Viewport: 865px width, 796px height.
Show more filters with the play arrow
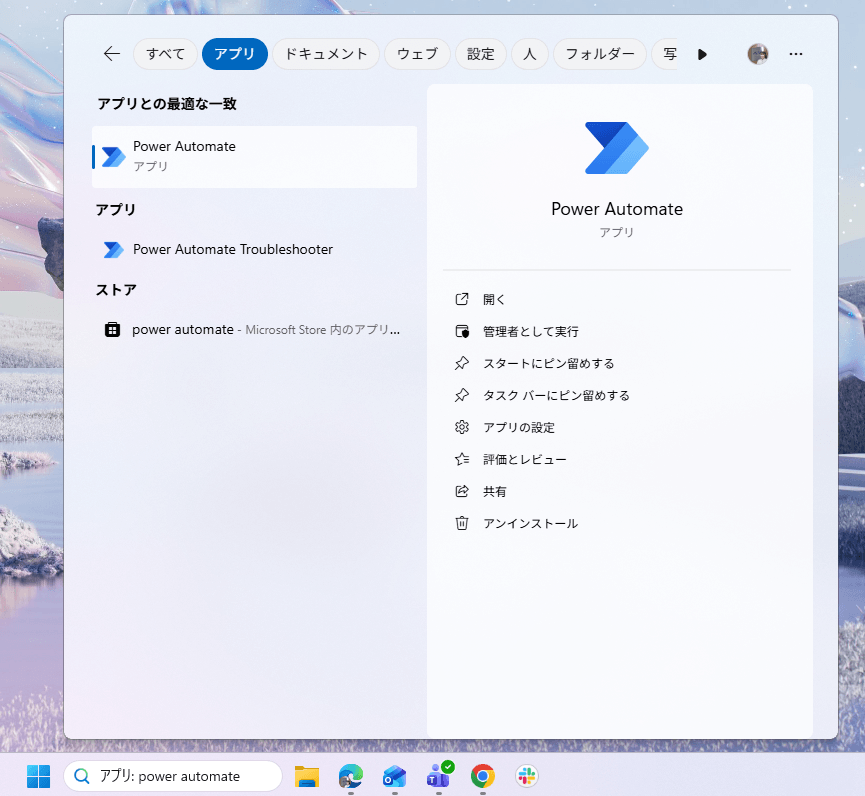pos(702,54)
